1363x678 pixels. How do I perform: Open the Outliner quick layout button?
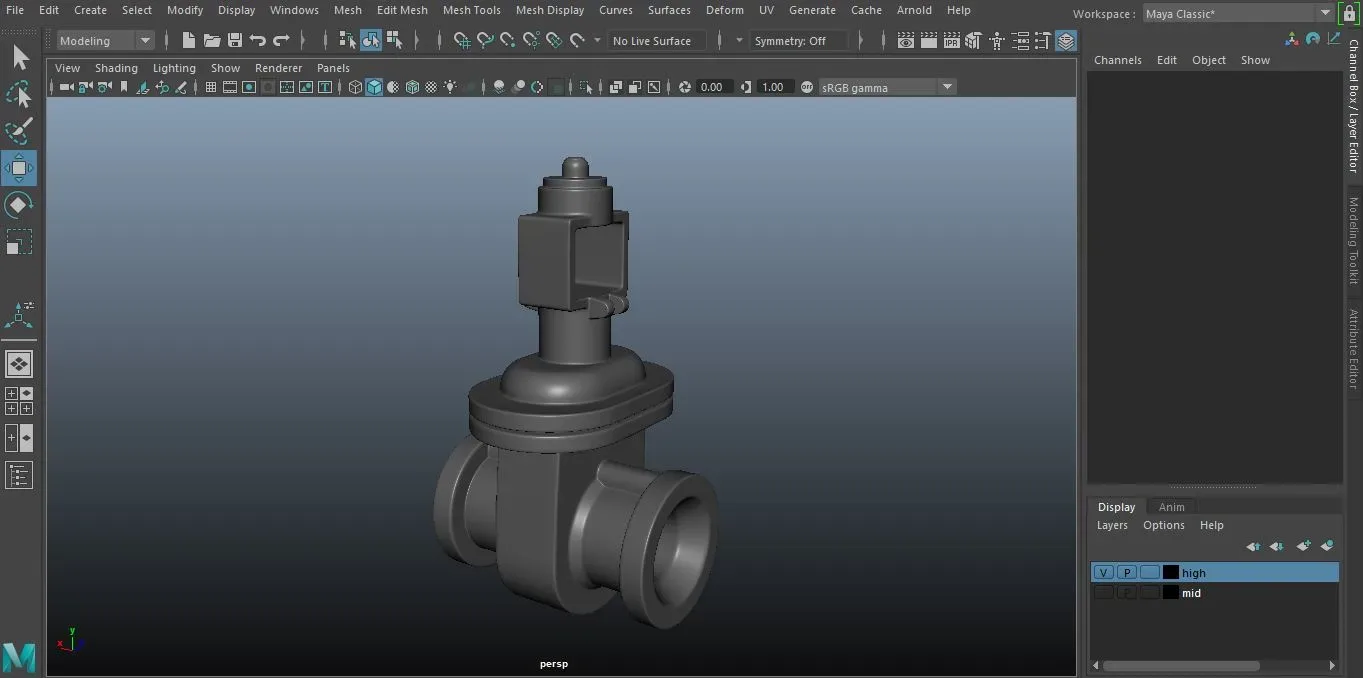19,475
